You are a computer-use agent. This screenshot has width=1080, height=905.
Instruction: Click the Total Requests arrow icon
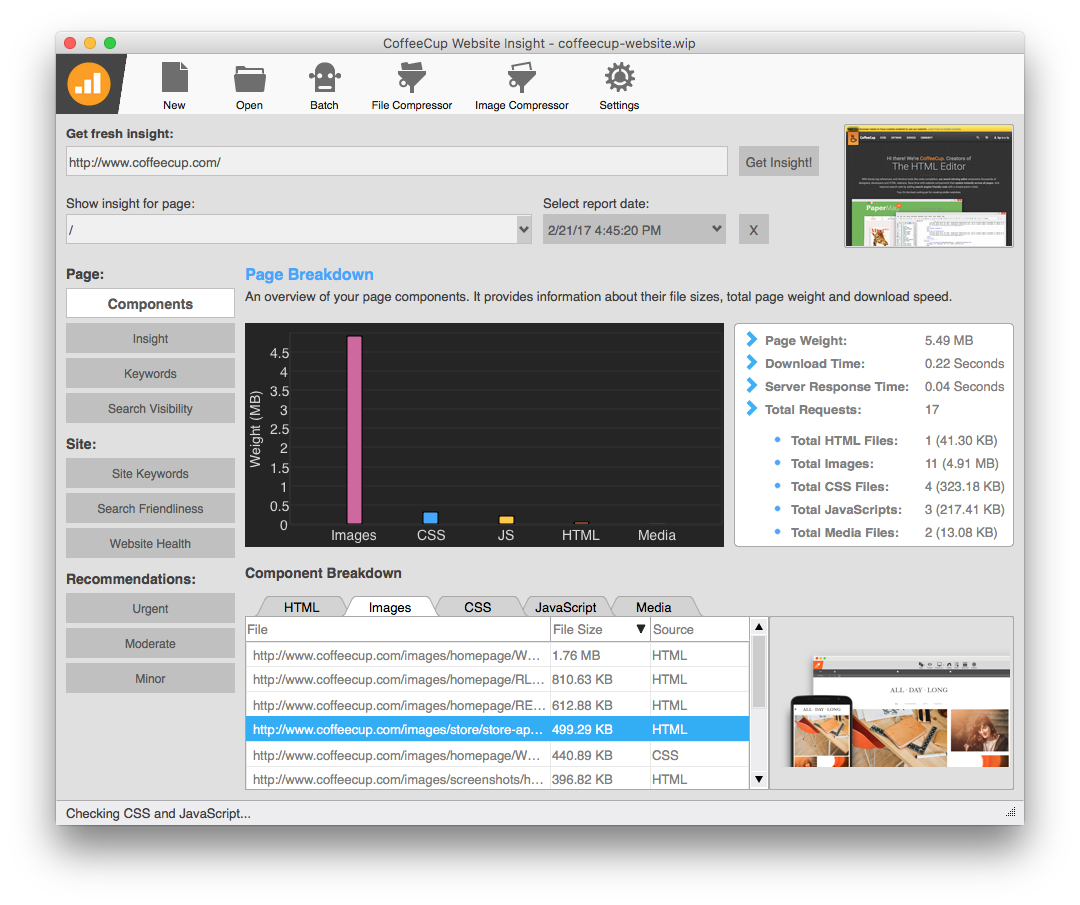tap(751, 409)
